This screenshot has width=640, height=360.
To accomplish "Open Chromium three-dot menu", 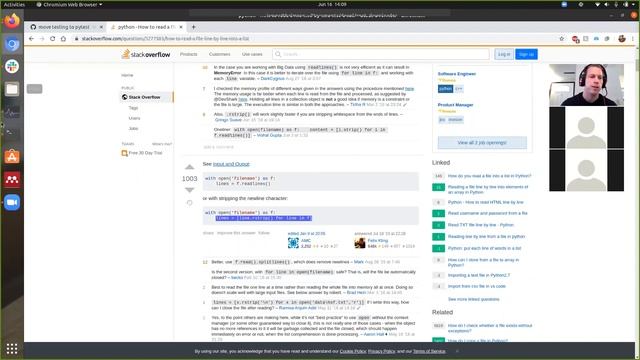I will coord(633,39).
